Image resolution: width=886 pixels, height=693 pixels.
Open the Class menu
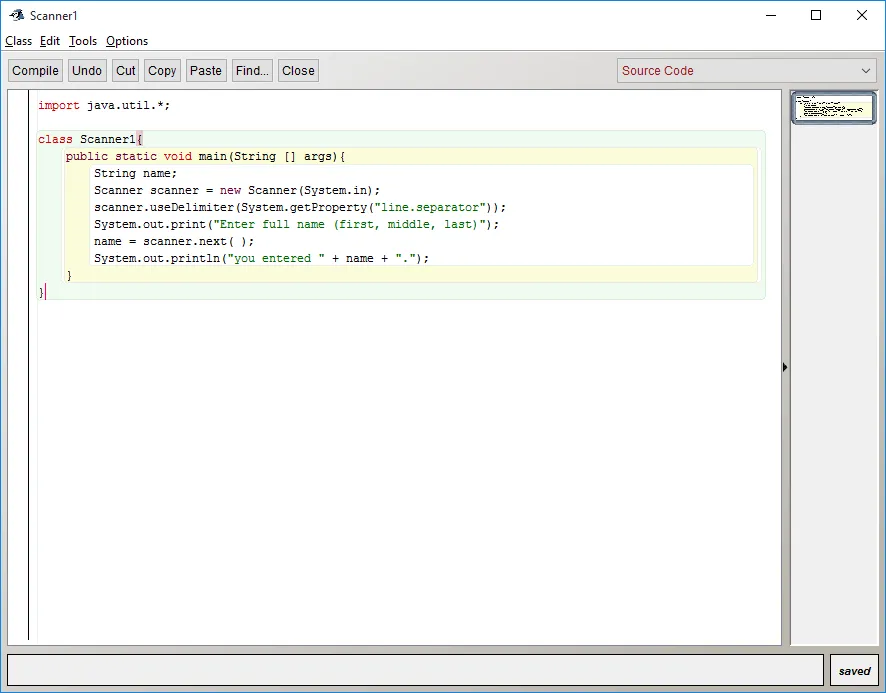(19, 41)
